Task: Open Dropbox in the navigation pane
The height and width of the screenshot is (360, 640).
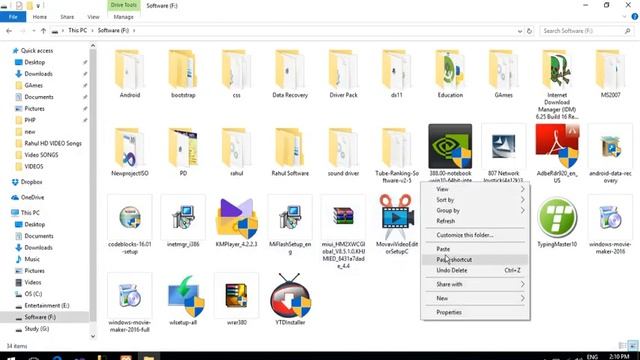Action: (x=31, y=182)
